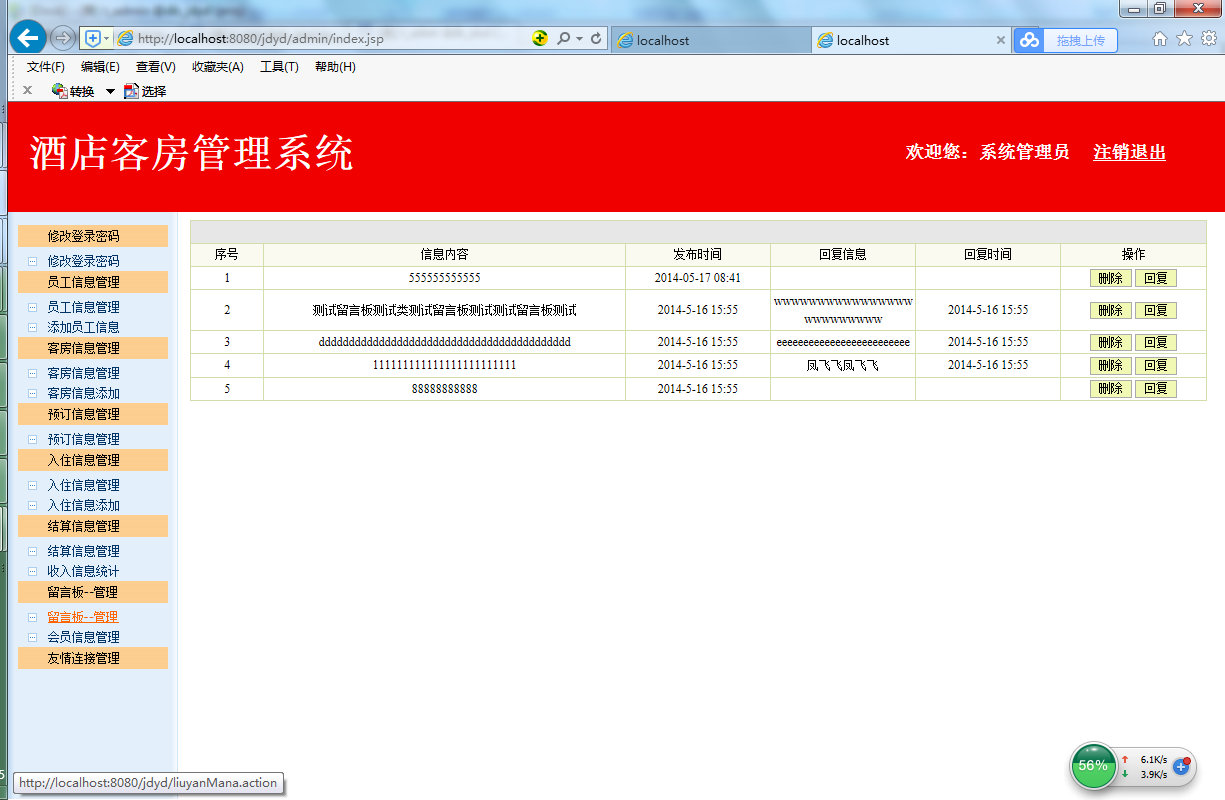Click the 2014-05-17 08:41 publish time cell
1225x800 pixels.
[x=698, y=278]
